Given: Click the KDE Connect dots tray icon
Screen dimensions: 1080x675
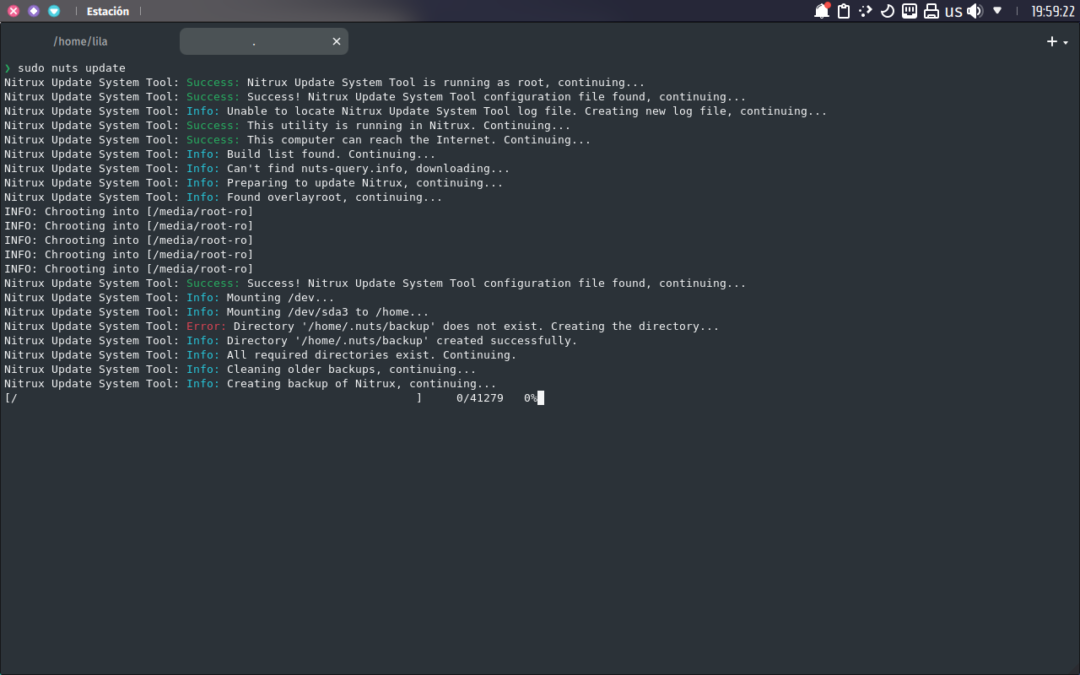Looking at the screenshot, I should pyautogui.click(x=865, y=11).
